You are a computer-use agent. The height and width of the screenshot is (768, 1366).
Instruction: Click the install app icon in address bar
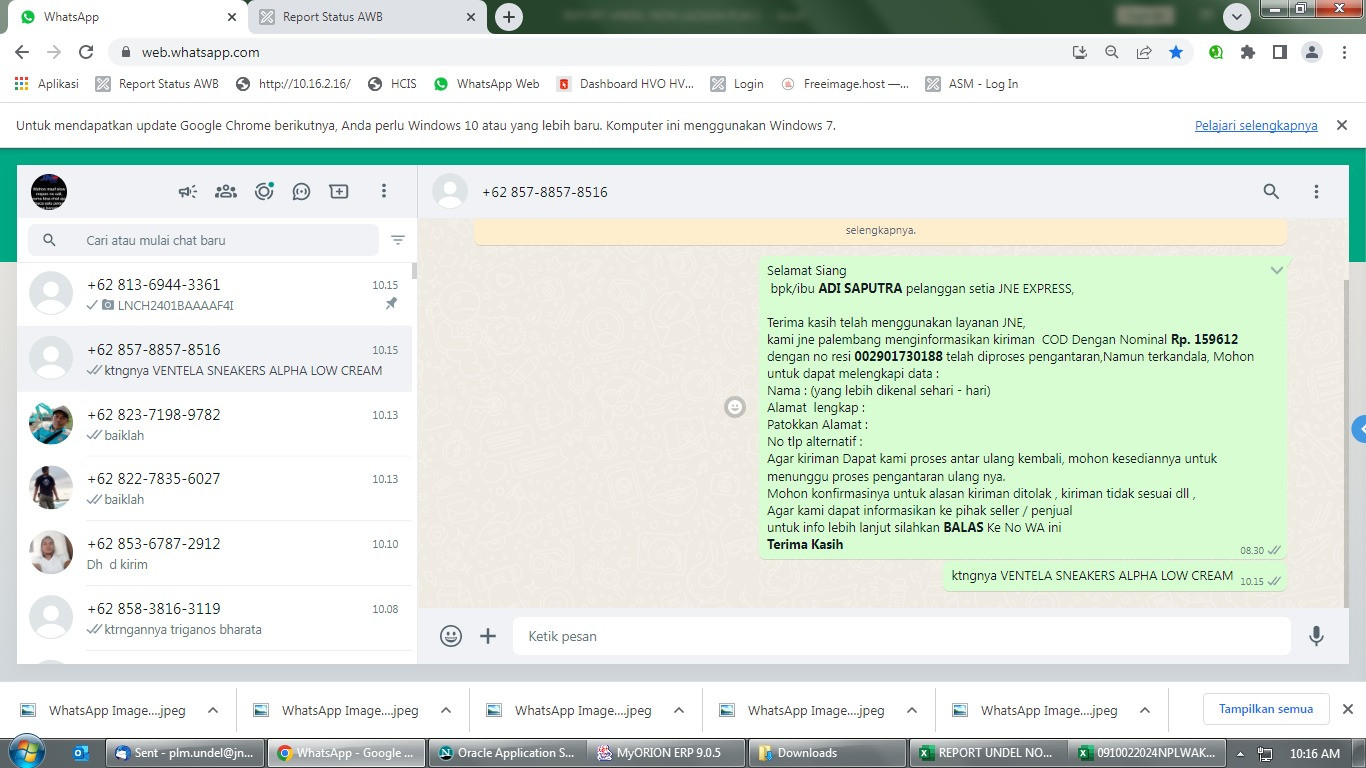tap(1080, 52)
